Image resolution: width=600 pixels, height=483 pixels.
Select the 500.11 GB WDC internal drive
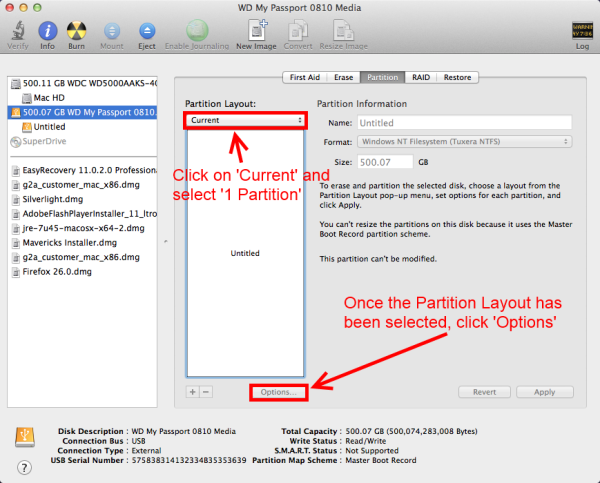82,83
